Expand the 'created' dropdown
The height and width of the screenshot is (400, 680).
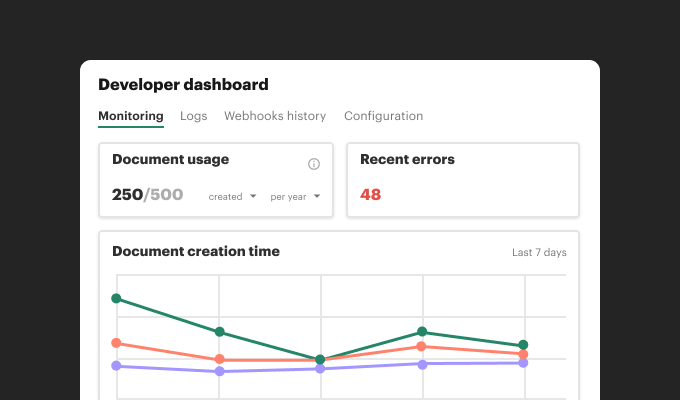(x=232, y=196)
